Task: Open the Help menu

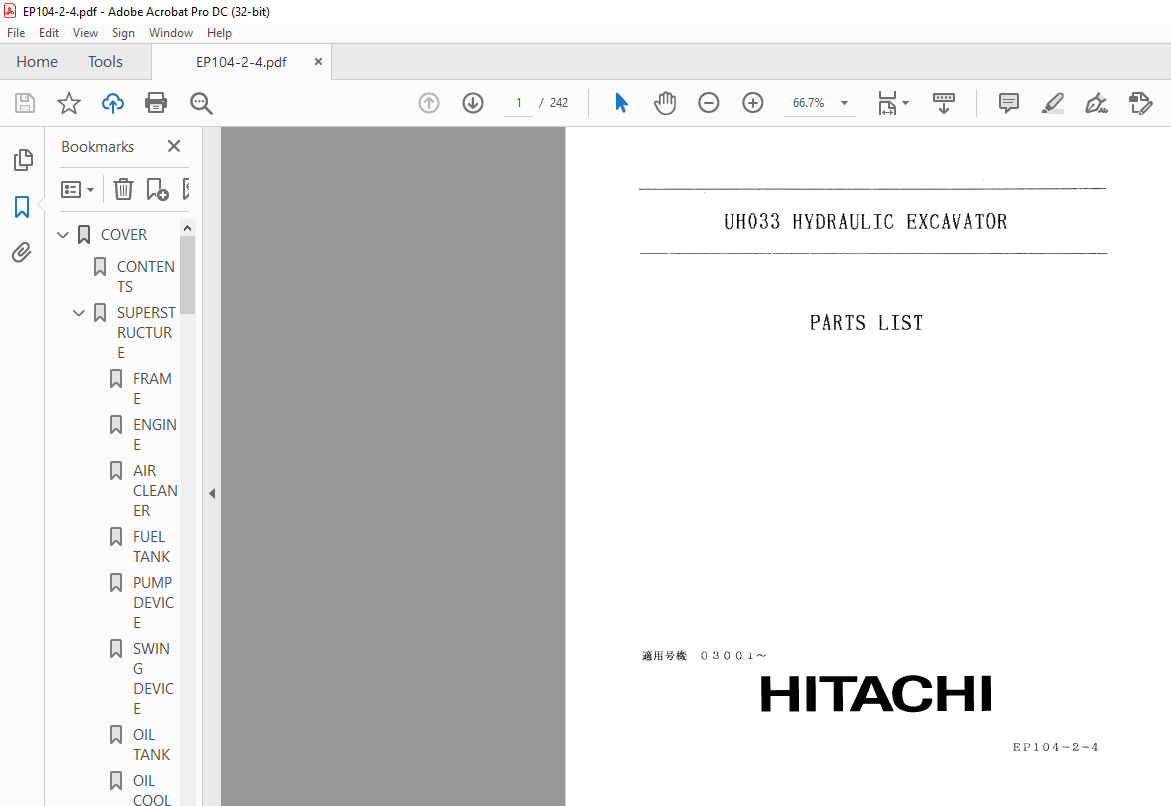Action: 219,33
